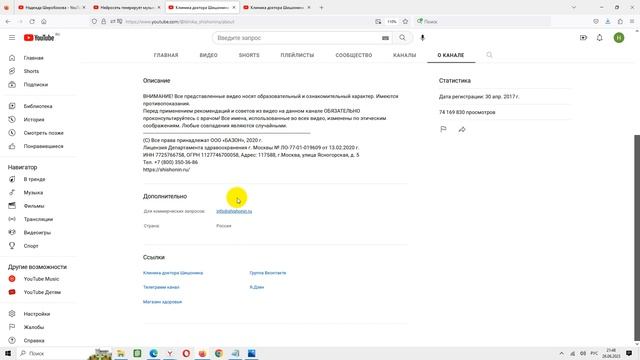The image size is (640, 360).
Task: Switch to channel SHORTS tab
Action: point(249,55)
